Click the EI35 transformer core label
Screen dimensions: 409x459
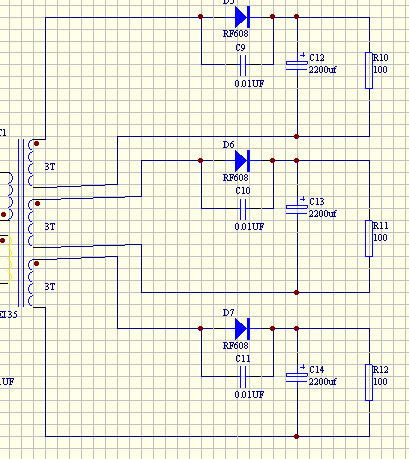tap(8, 314)
